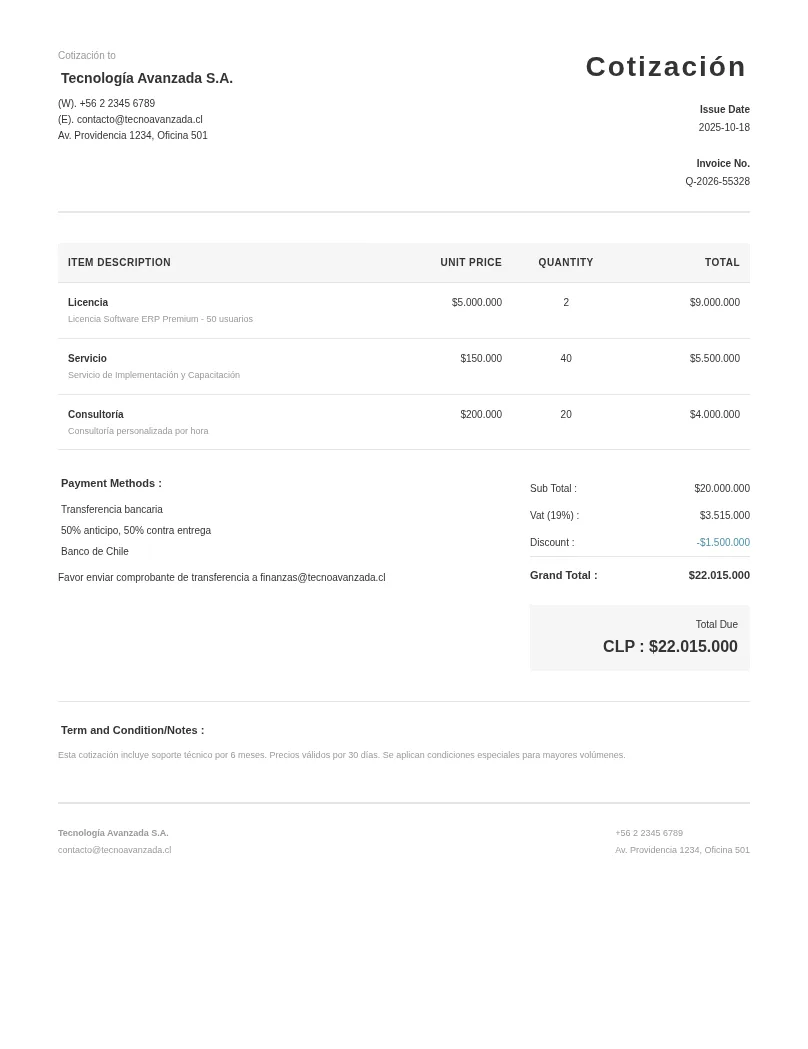
Task: Click the phone number +56 2 2345 6789 in header
Action: tap(117, 103)
